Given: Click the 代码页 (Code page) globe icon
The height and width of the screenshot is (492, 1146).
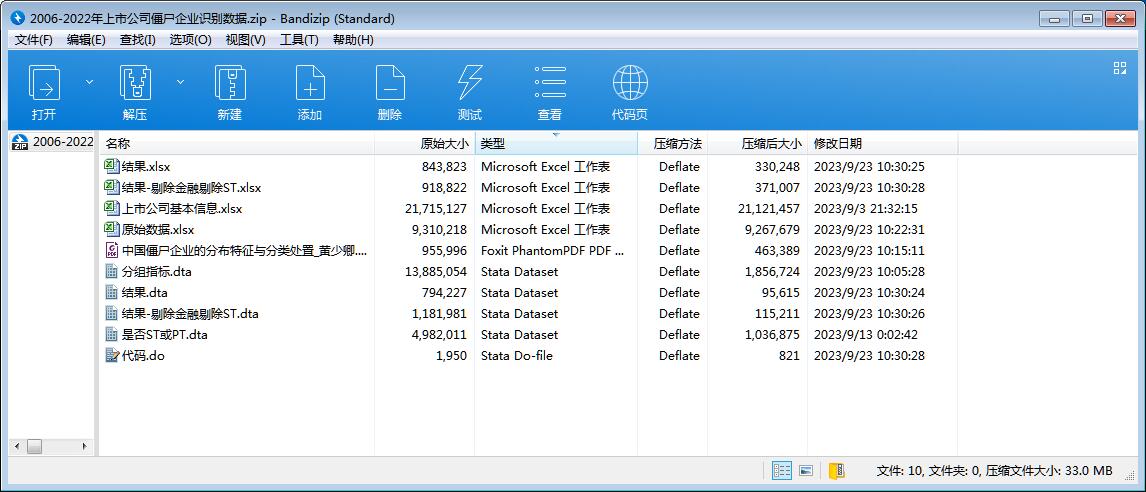Looking at the screenshot, I should [630, 83].
